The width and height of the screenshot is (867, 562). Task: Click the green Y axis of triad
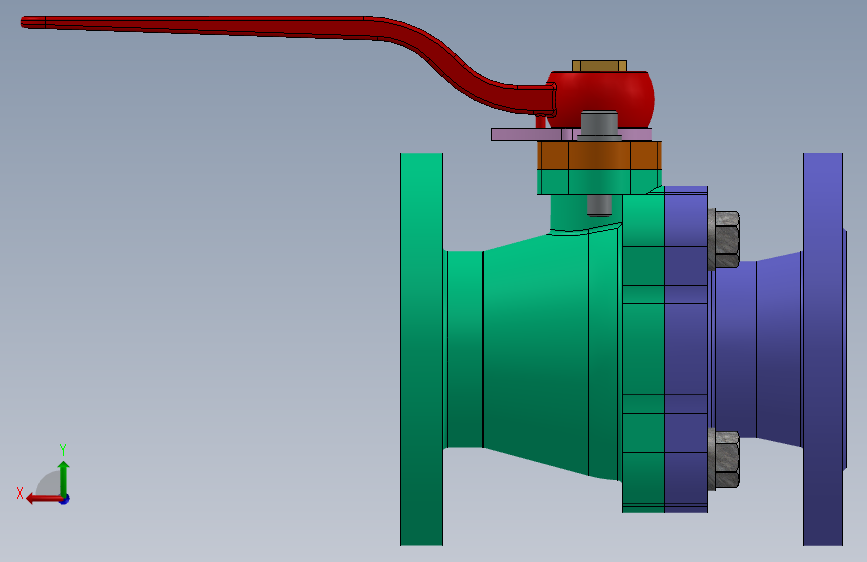point(64,478)
